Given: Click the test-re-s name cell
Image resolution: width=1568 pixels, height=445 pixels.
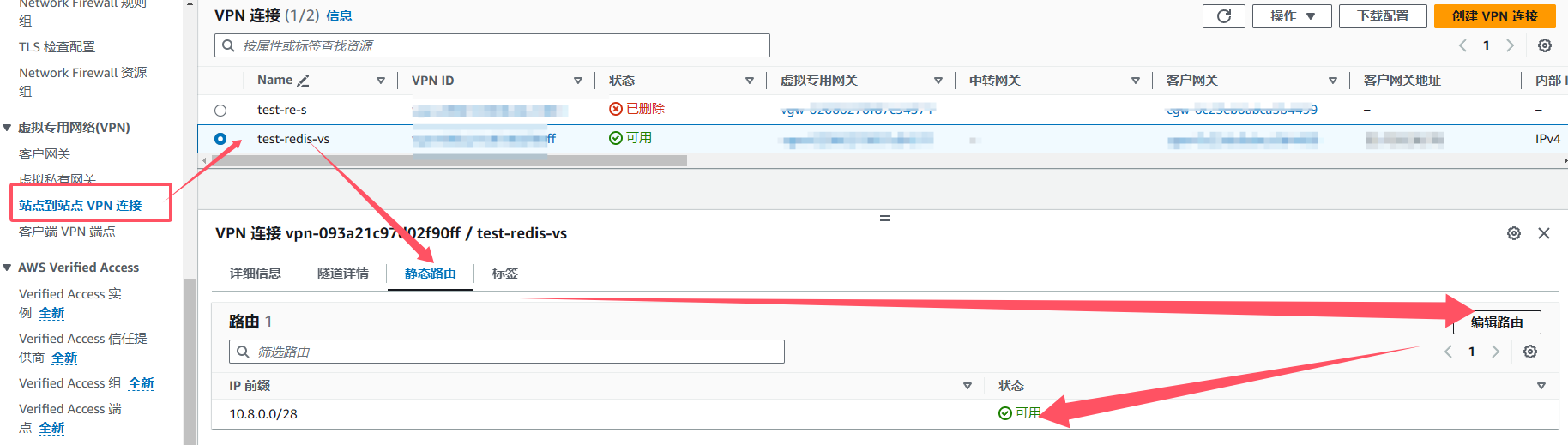Looking at the screenshot, I should coord(282,111).
